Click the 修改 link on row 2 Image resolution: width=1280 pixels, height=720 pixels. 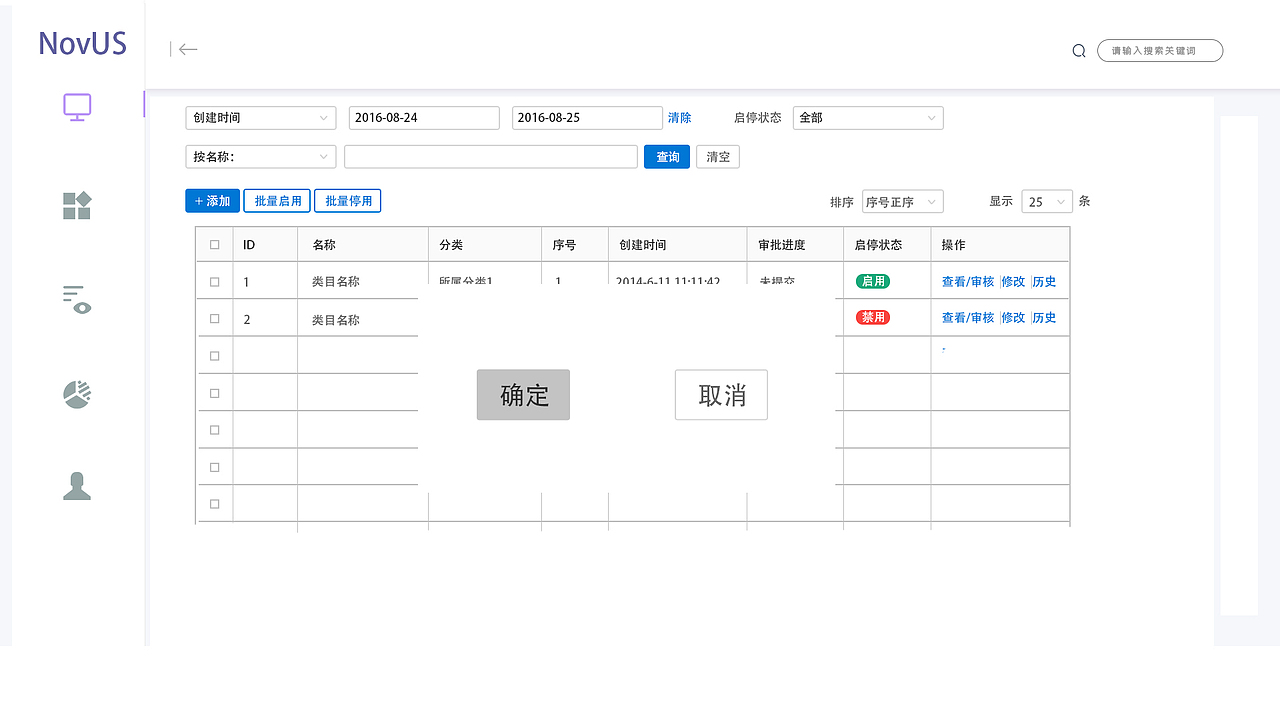pos(1013,317)
